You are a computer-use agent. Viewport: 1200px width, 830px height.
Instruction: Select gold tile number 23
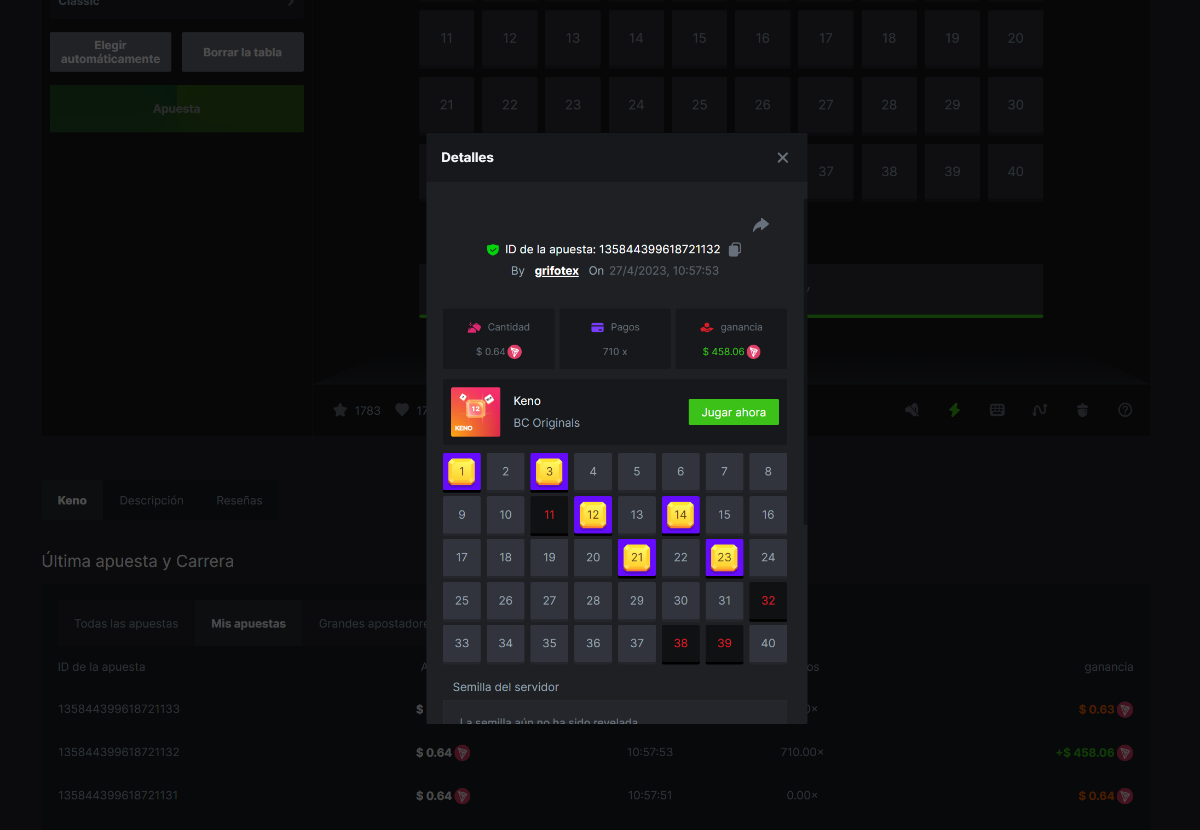[x=724, y=558]
